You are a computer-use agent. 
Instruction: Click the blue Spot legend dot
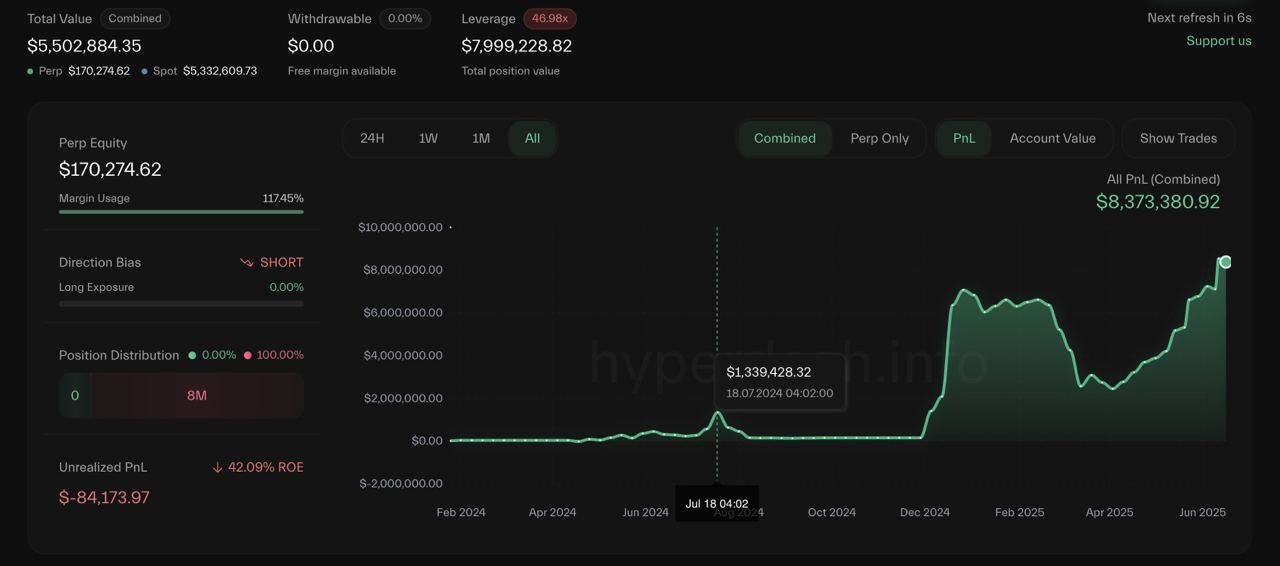(x=145, y=71)
